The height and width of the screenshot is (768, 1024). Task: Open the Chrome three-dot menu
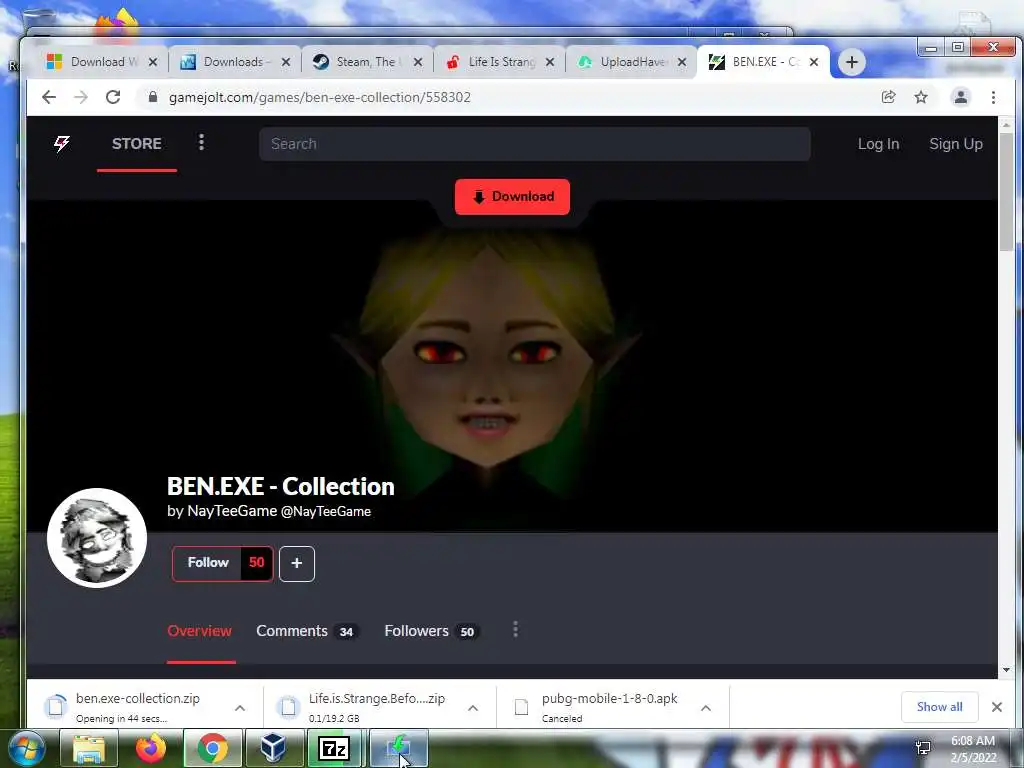pos(993,97)
